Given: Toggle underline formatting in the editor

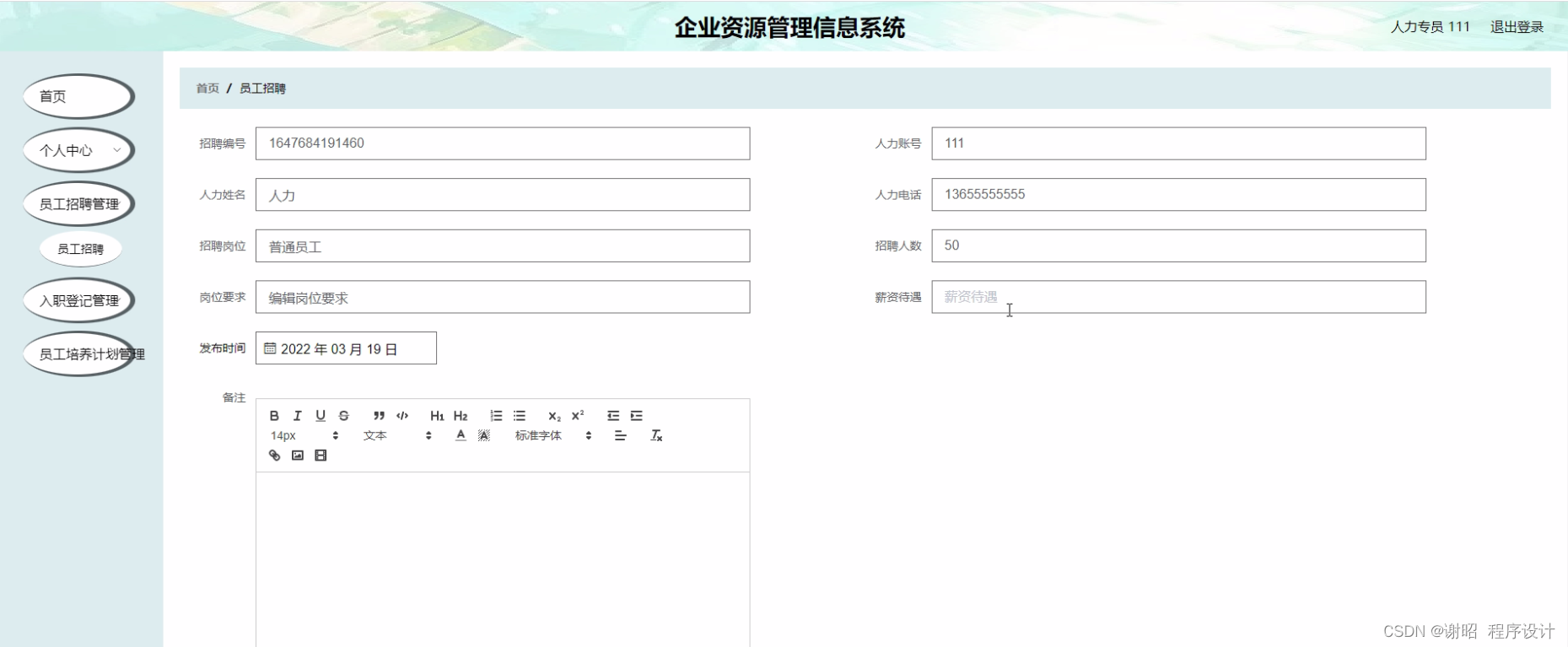Looking at the screenshot, I should coord(321,416).
